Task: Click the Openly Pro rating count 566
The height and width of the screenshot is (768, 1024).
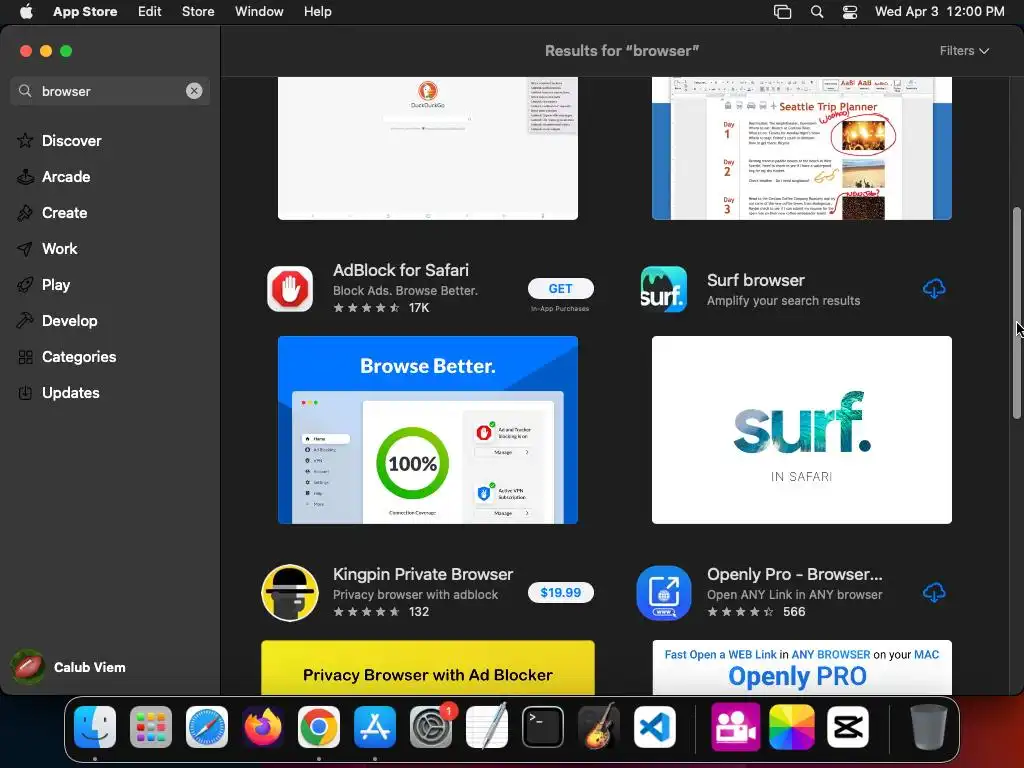Action: pyautogui.click(x=794, y=612)
